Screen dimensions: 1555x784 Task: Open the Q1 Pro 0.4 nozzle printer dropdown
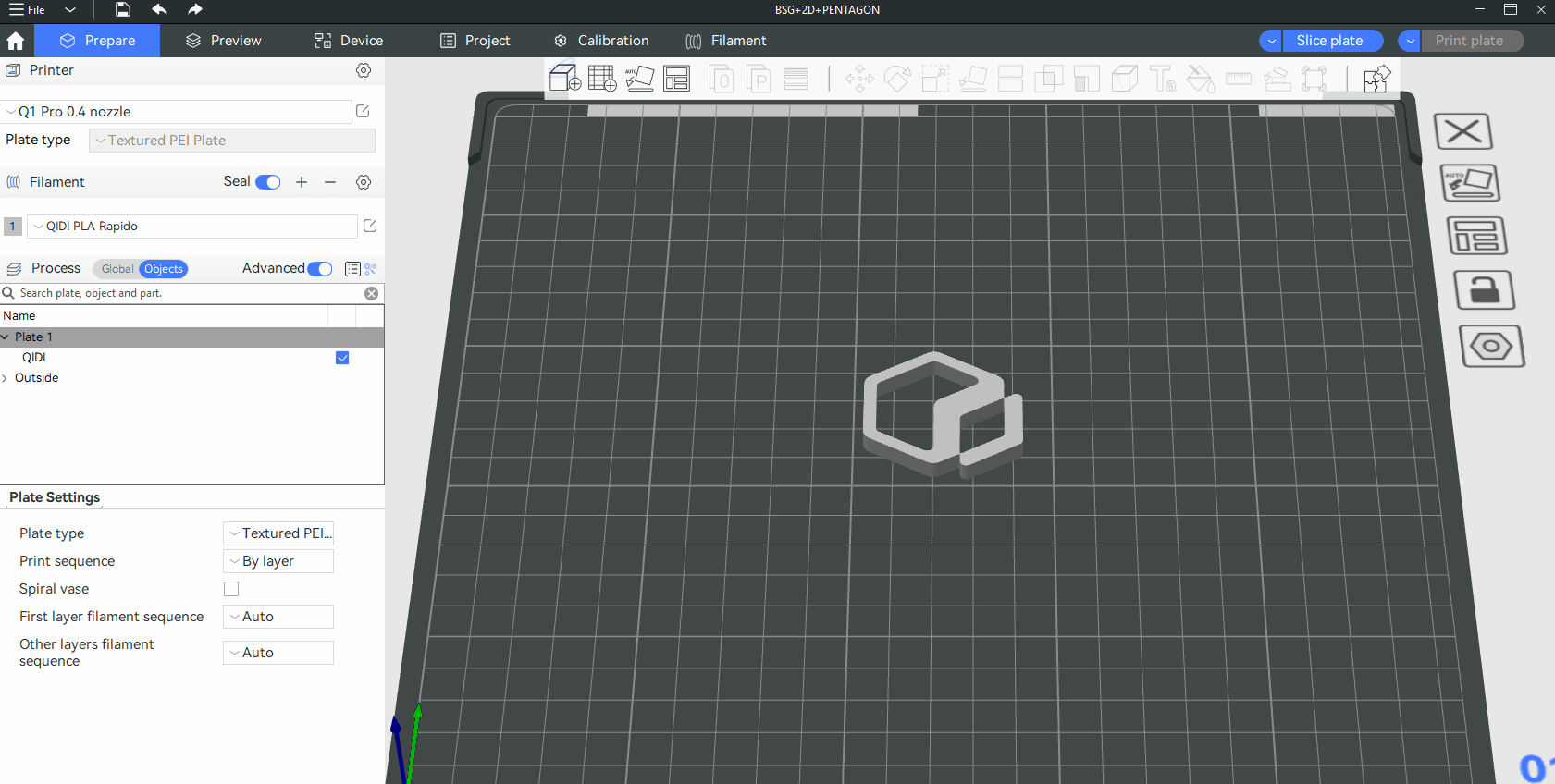tap(176, 112)
